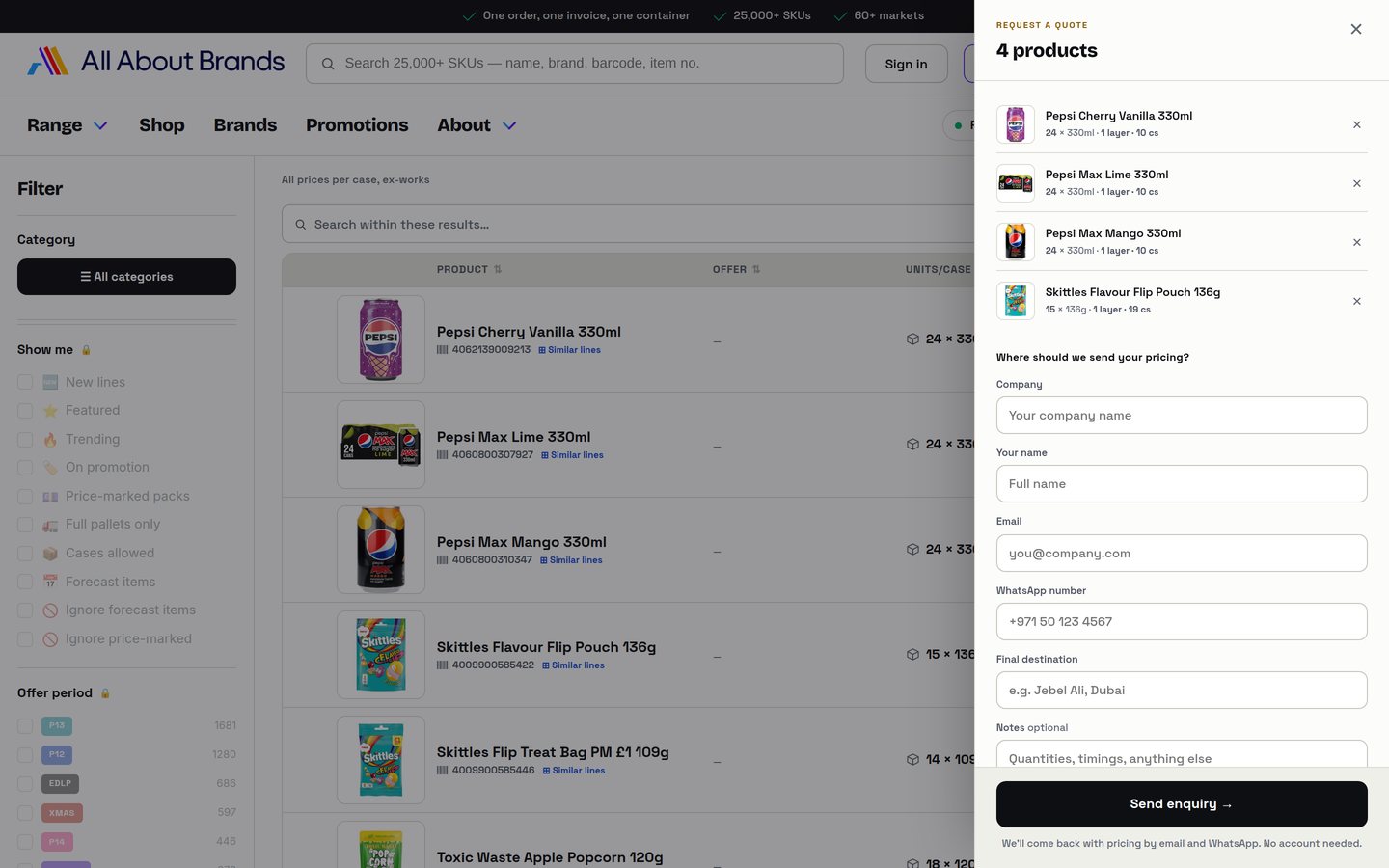1389x868 pixels.
Task: Expand the Range menu dropdown
Action: pos(68,125)
